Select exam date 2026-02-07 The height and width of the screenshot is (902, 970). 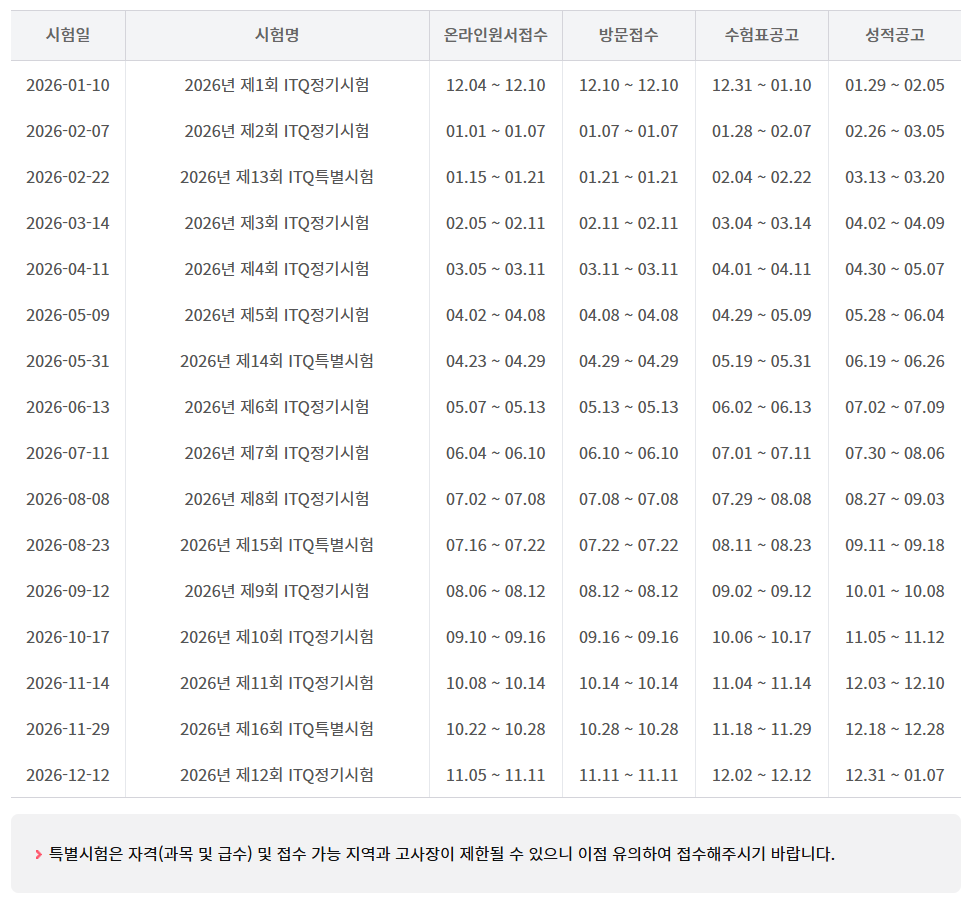pyautogui.click(x=68, y=131)
